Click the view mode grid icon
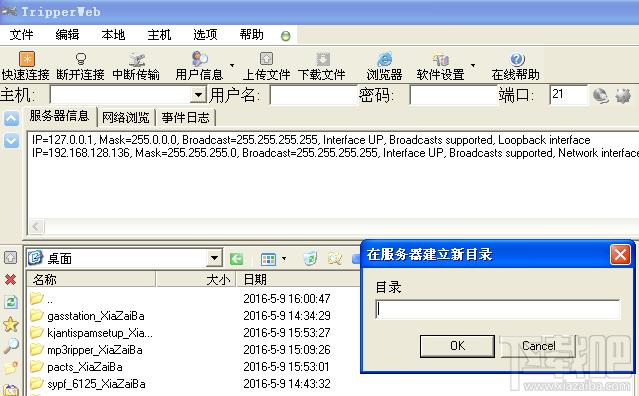 tap(268, 259)
